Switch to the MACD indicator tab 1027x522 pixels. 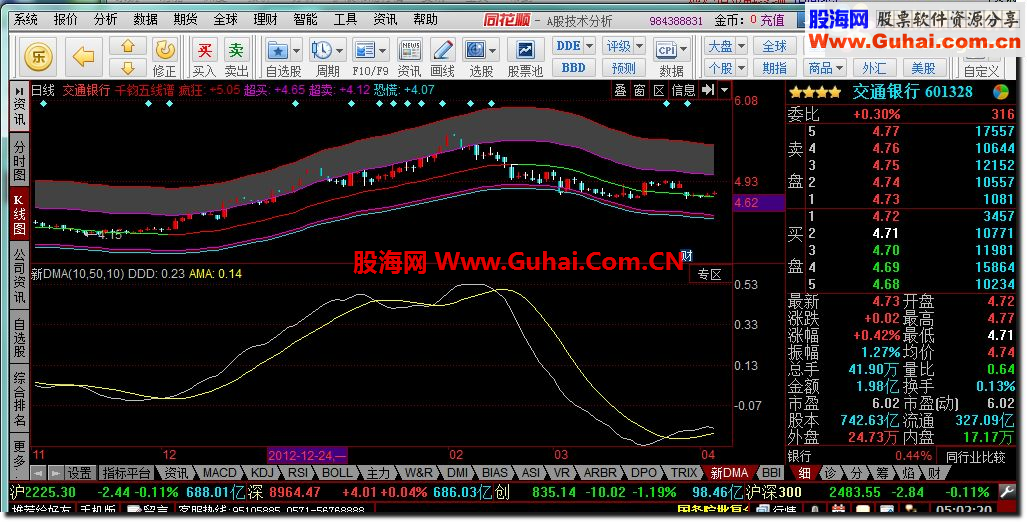(219, 472)
